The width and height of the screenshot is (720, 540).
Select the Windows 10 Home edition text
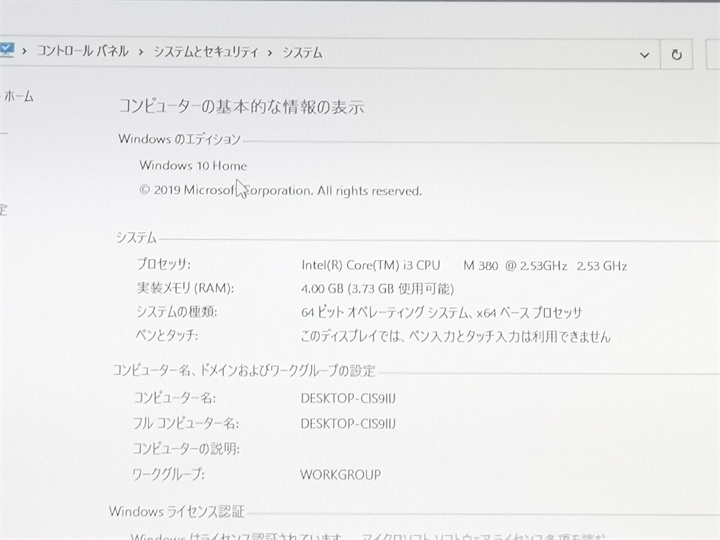tap(193, 165)
